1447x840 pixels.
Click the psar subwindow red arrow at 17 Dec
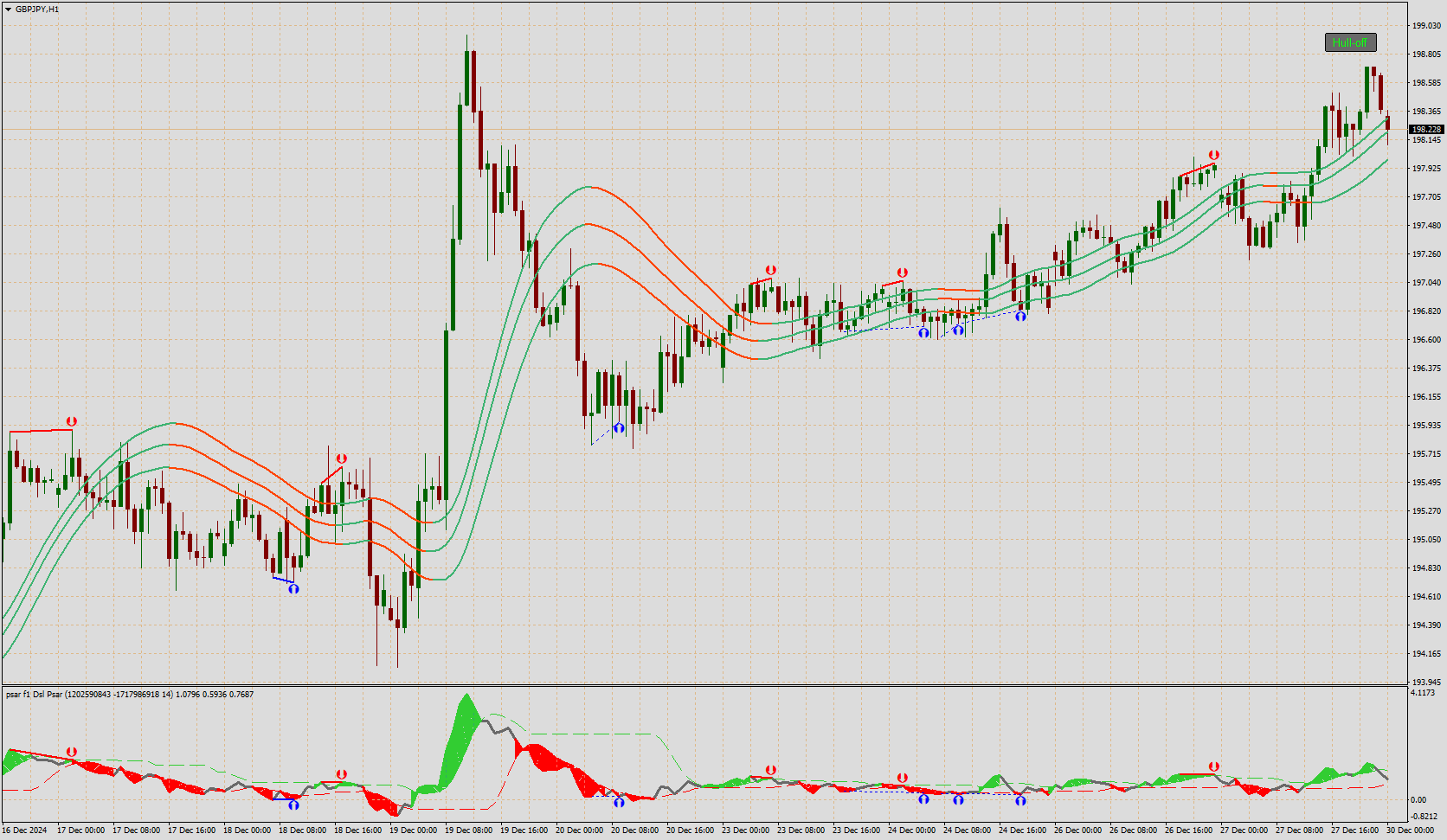pyautogui.click(x=72, y=753)
